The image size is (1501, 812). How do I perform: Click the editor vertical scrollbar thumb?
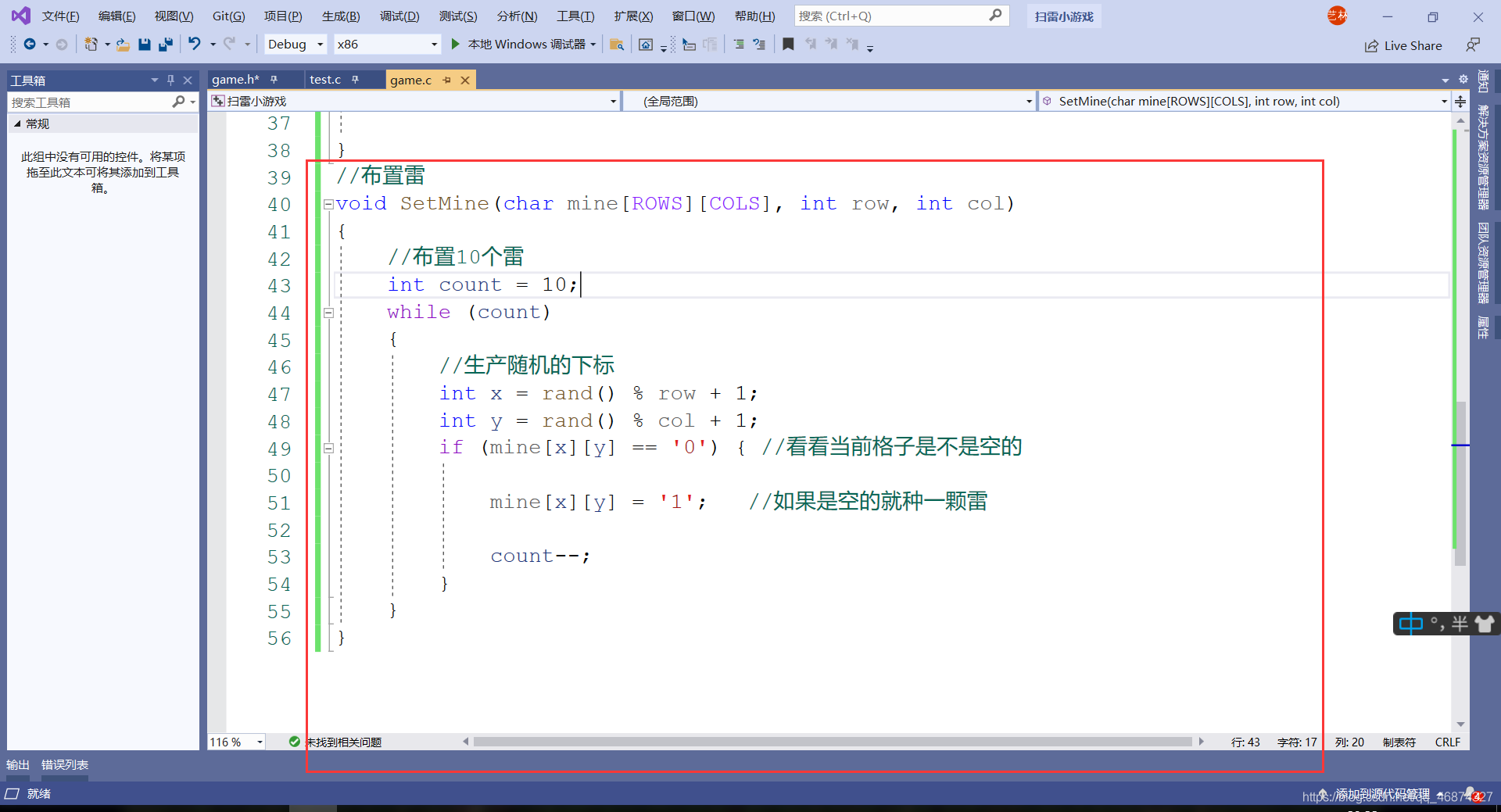point(1460,483)
